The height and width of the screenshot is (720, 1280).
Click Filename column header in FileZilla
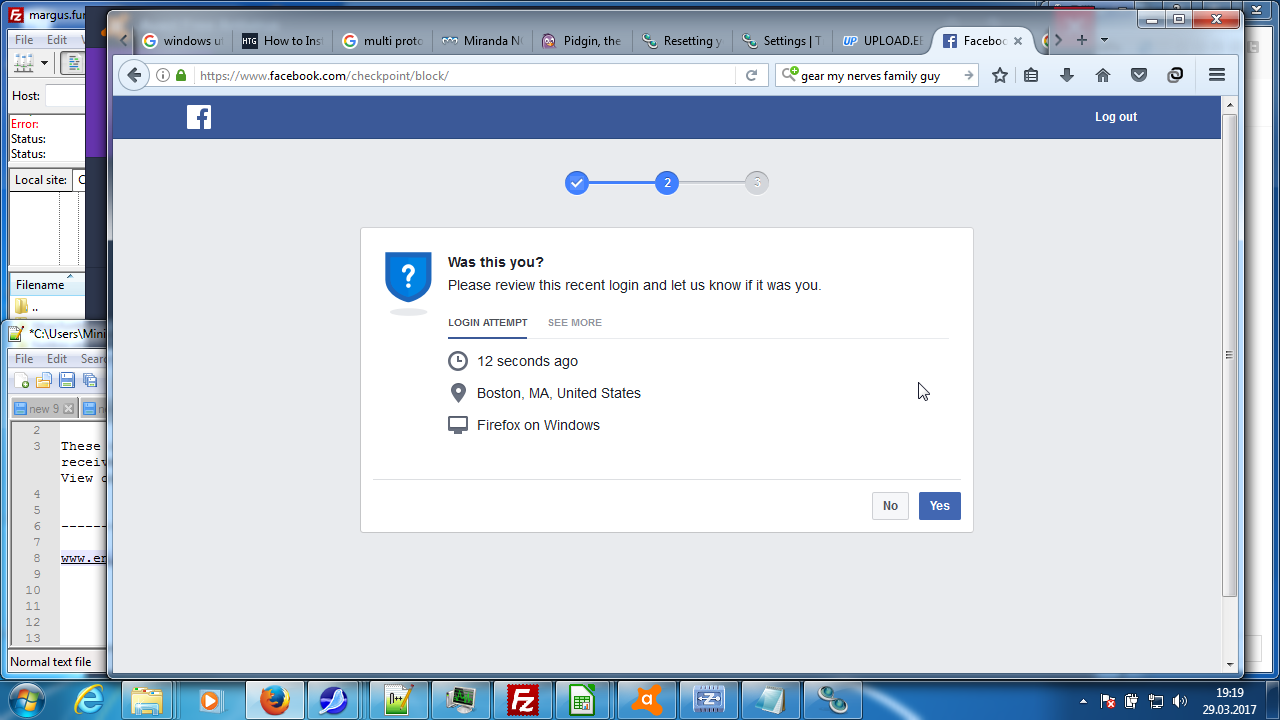pos(47,285)
